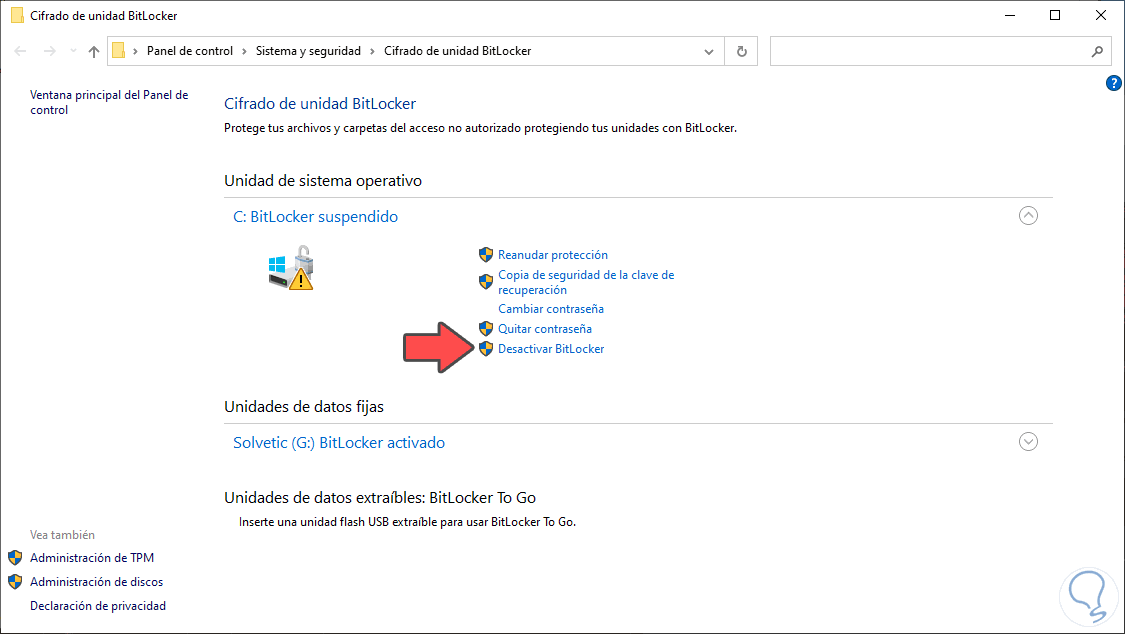
Task: Click the folder icon in address bar
Action: point(119,51)
